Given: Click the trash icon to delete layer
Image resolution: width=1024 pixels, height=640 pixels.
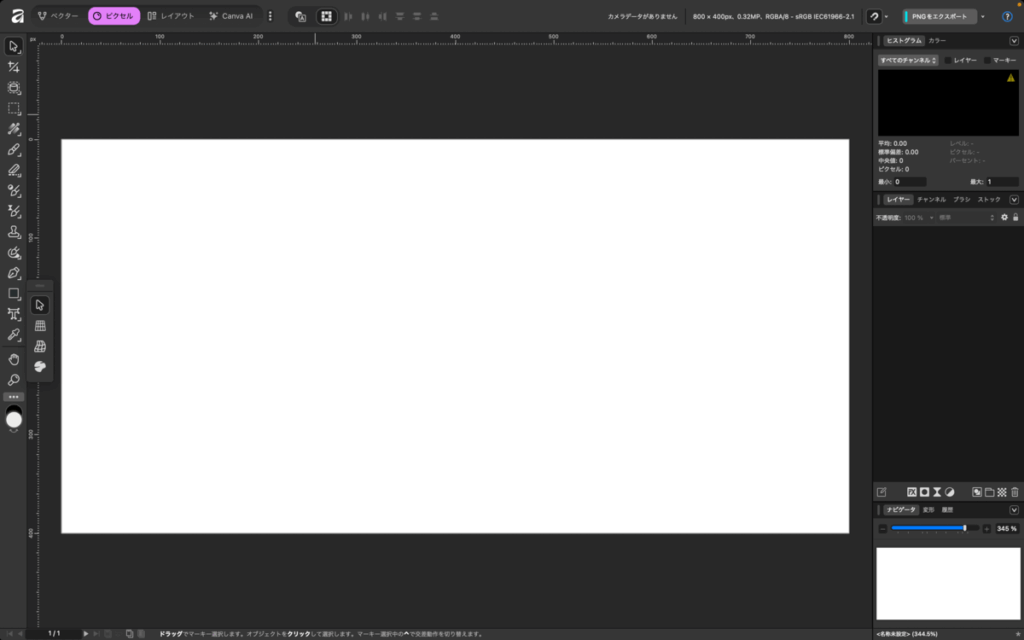Looking at the screenshot, I should (1015, 492).
